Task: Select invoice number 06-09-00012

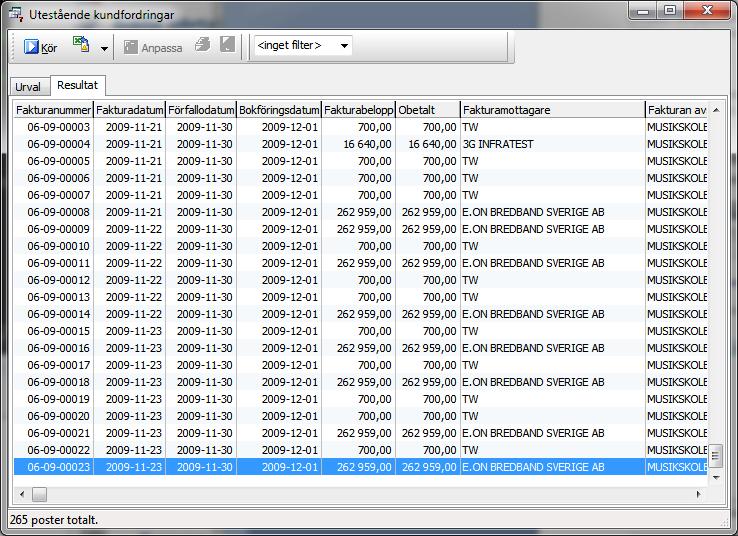Action: 58,280
